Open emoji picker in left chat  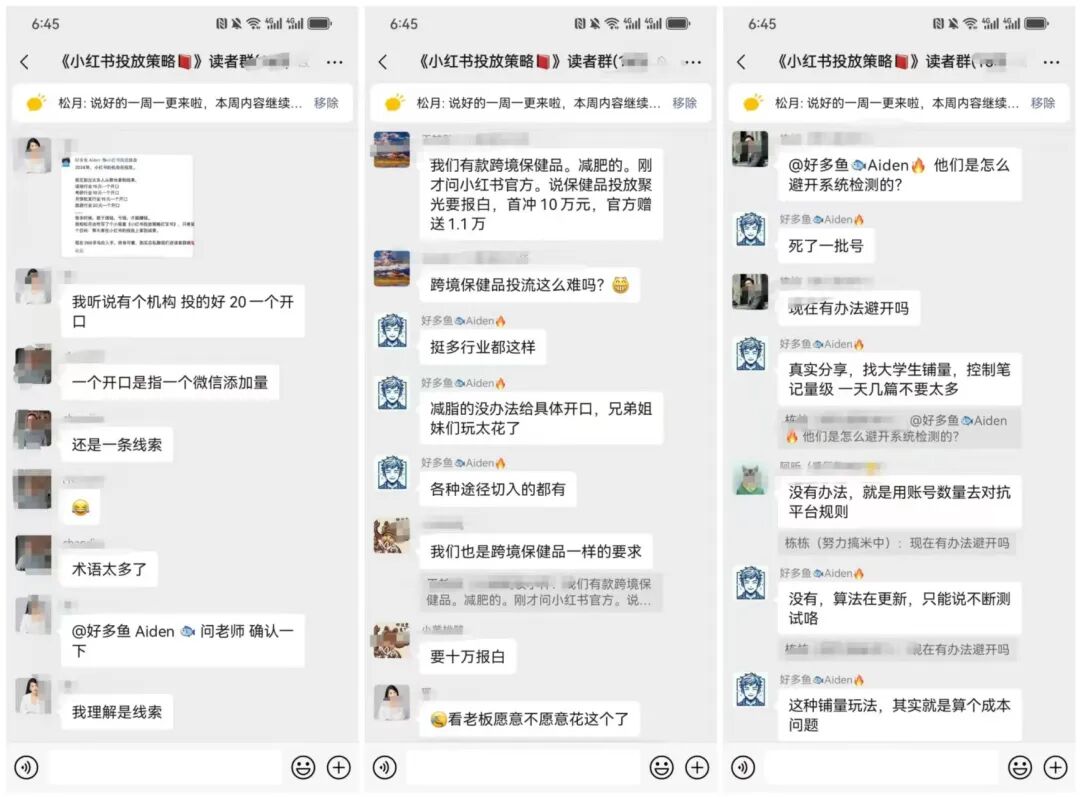coord(303,767)
